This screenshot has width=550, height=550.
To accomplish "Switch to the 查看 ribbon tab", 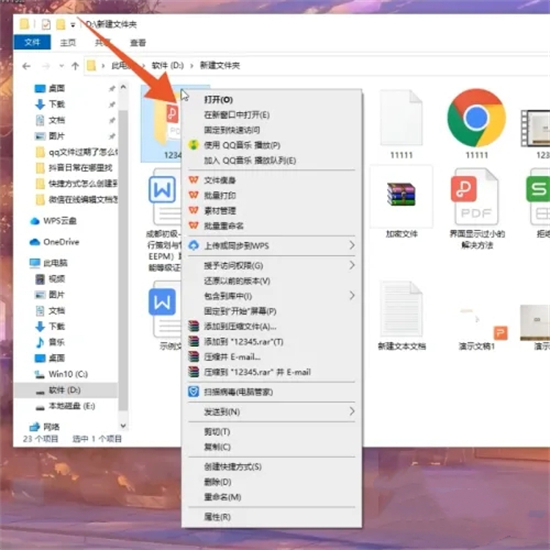I will [x=138, y=42].
